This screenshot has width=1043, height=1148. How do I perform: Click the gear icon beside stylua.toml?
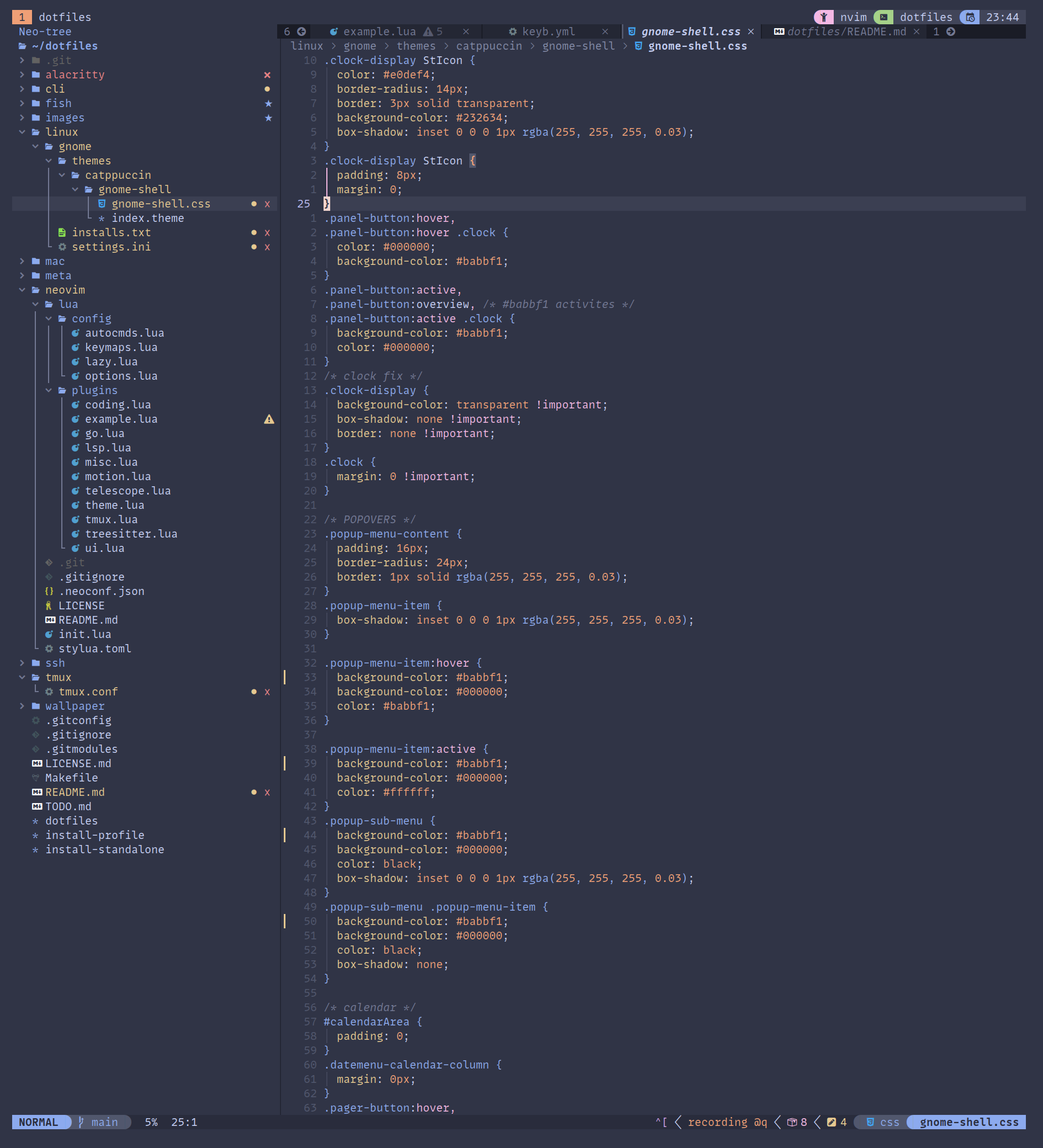tap(49, 649)
